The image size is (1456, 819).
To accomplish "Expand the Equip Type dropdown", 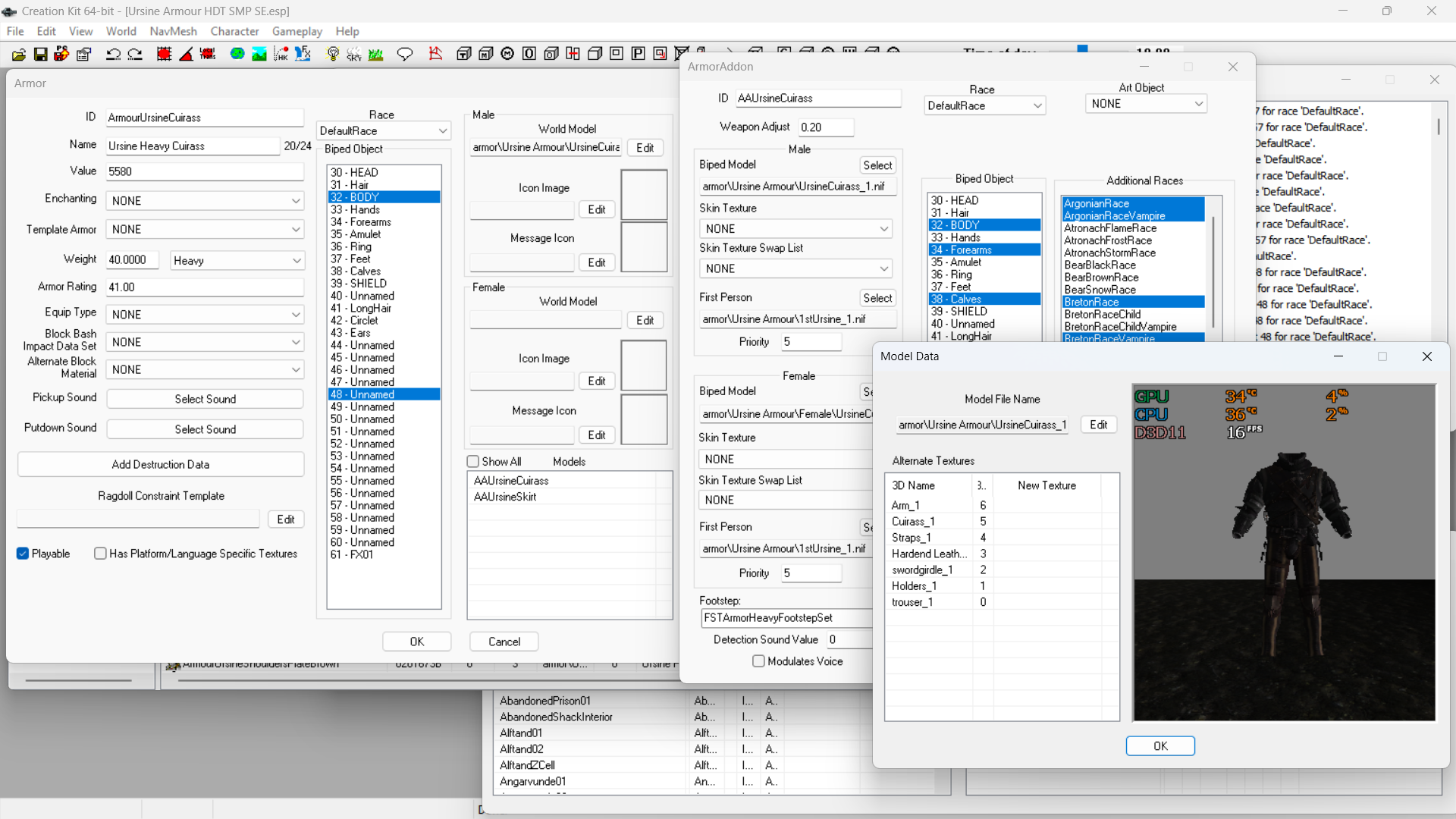I will tap(205, 315).
